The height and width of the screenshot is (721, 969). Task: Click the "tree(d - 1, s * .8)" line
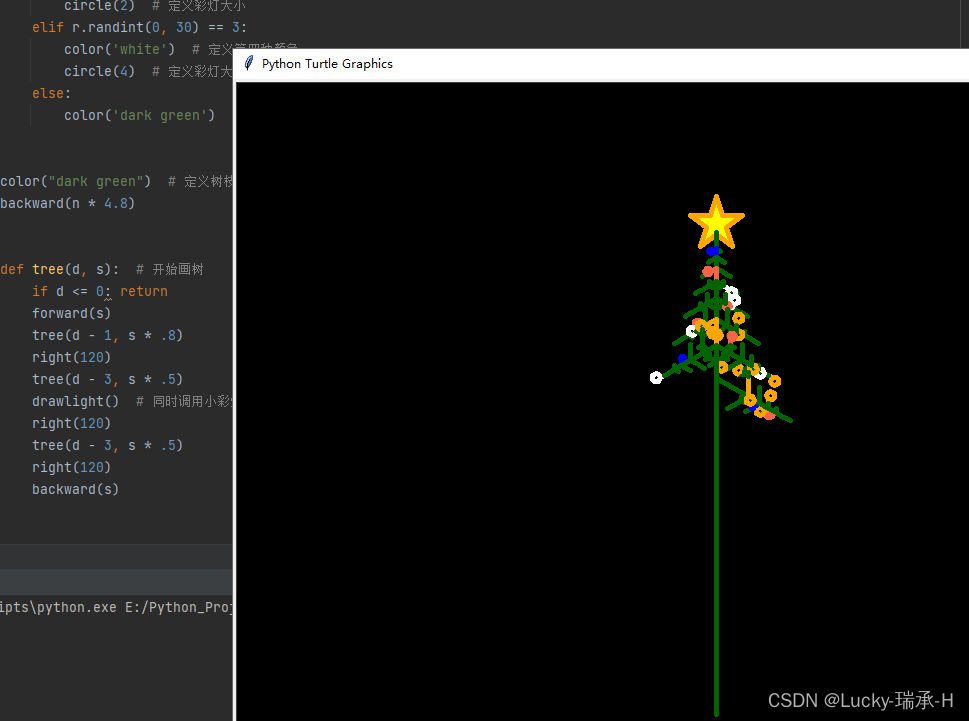[x=107, y=335]
